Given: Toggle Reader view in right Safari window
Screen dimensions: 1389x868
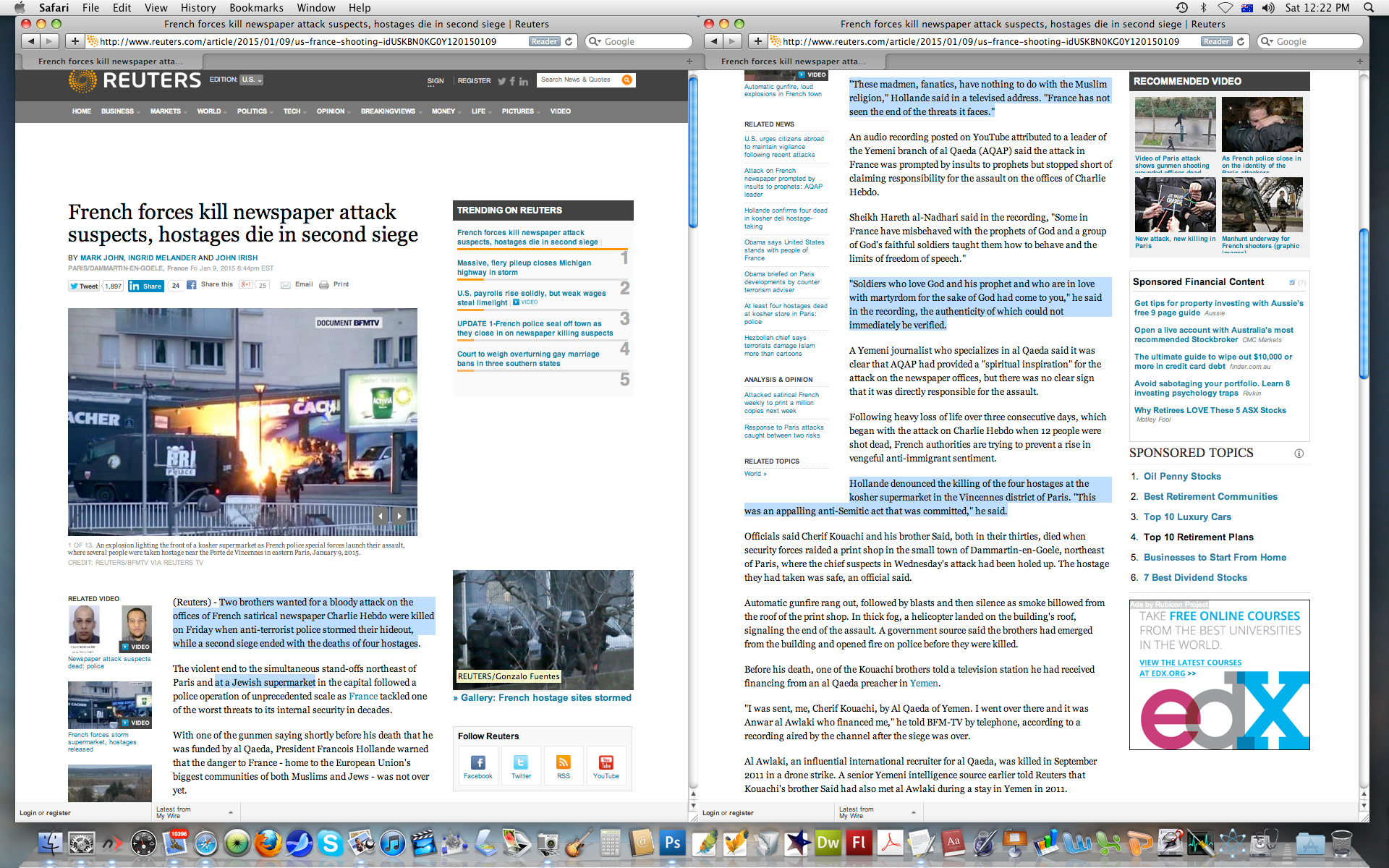Looking at the screenshot, I should pyautogui.click(x=1217, y=41).
